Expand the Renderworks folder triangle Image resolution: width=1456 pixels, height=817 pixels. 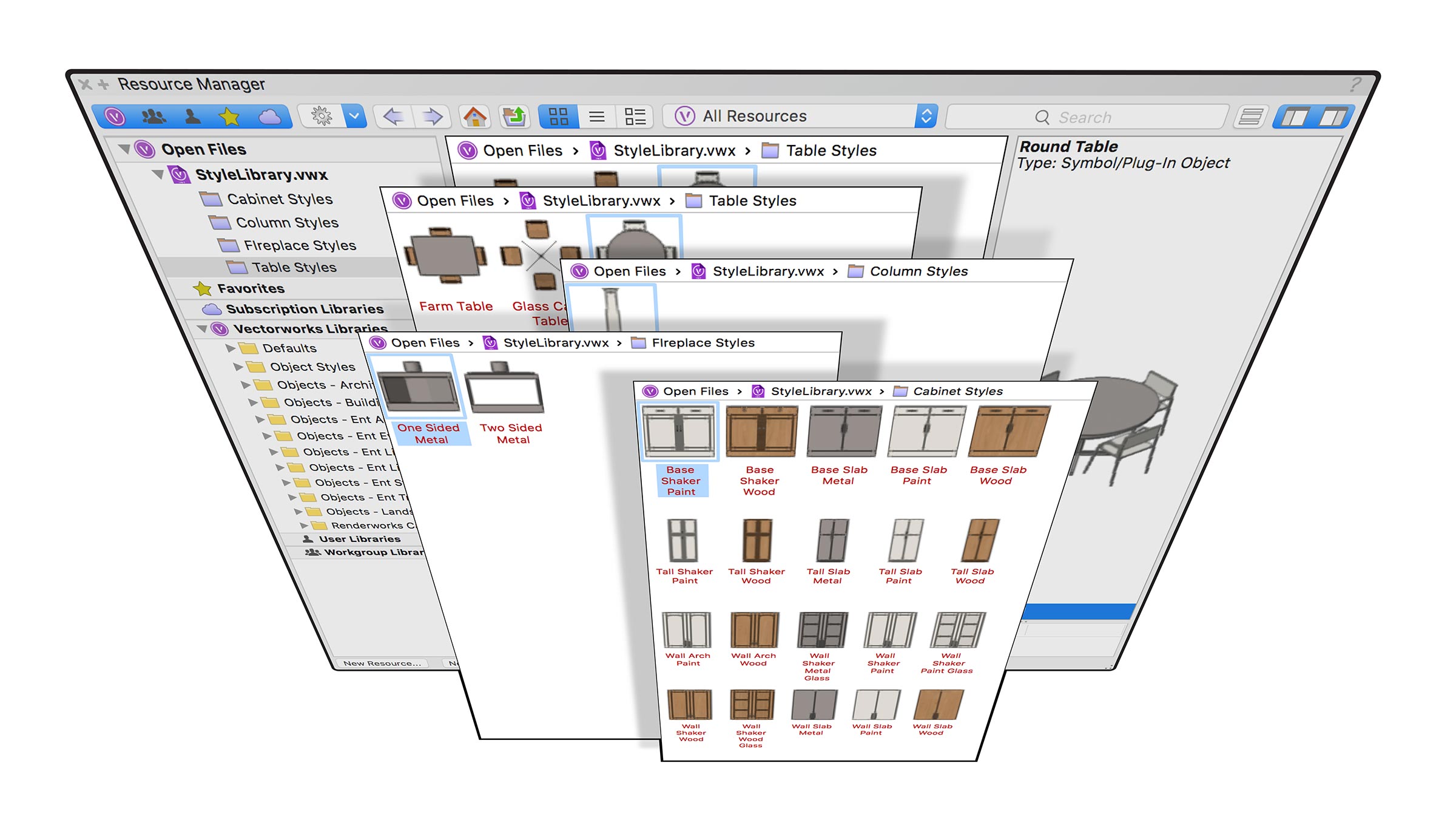305,526
